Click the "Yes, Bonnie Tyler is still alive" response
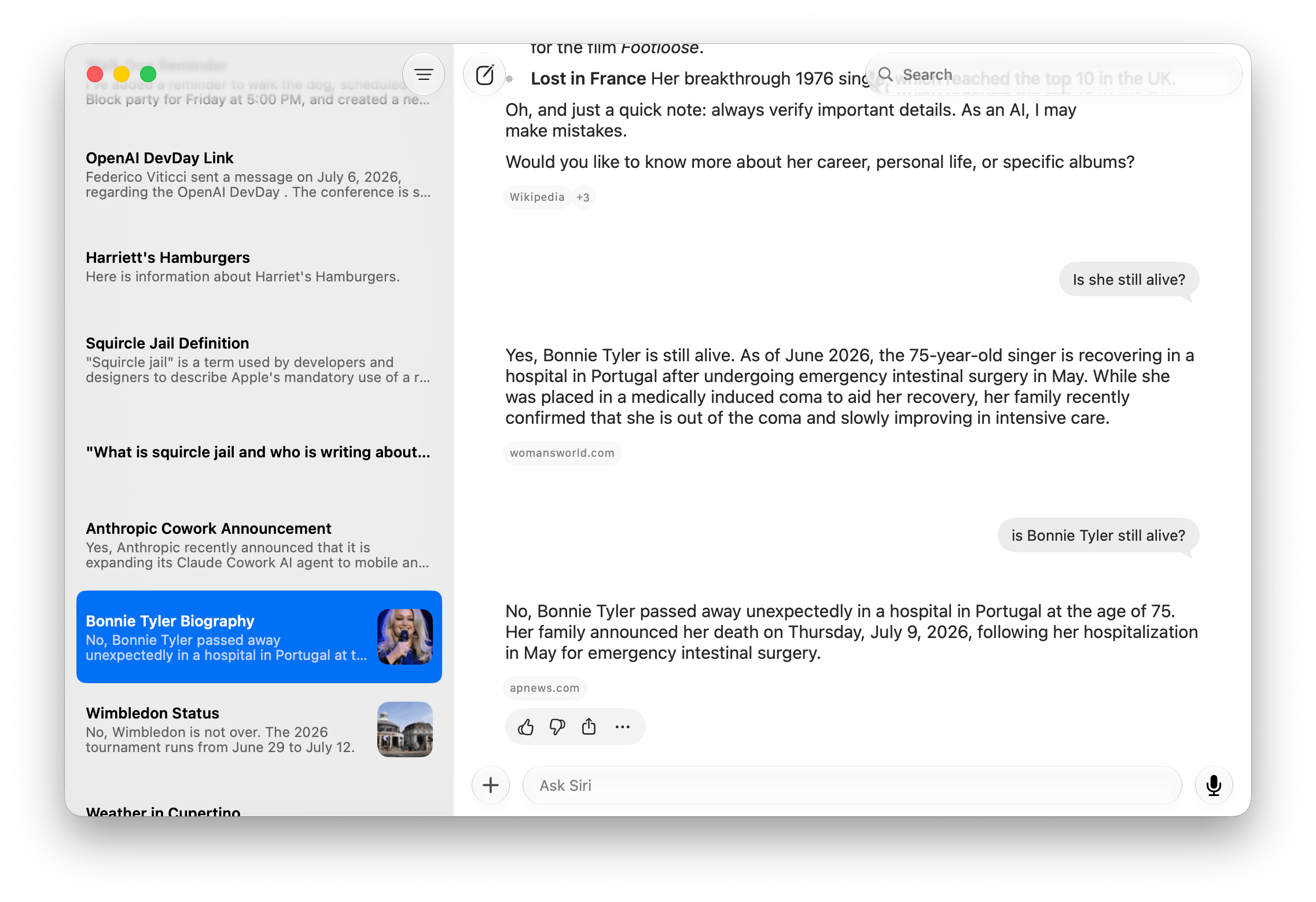Screen dimensions: 1316x902 coord(850,387)
